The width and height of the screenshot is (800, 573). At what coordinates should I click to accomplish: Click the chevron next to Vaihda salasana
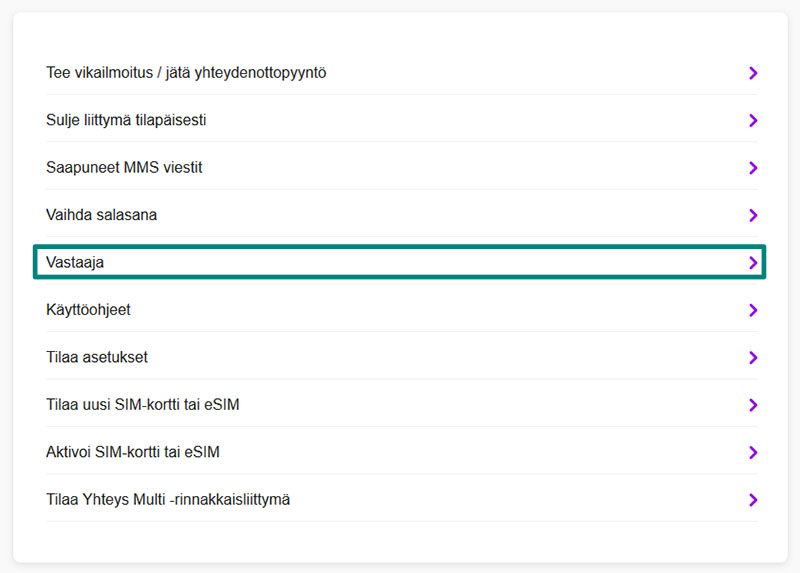pyautogui.click(x=753, y=215)
